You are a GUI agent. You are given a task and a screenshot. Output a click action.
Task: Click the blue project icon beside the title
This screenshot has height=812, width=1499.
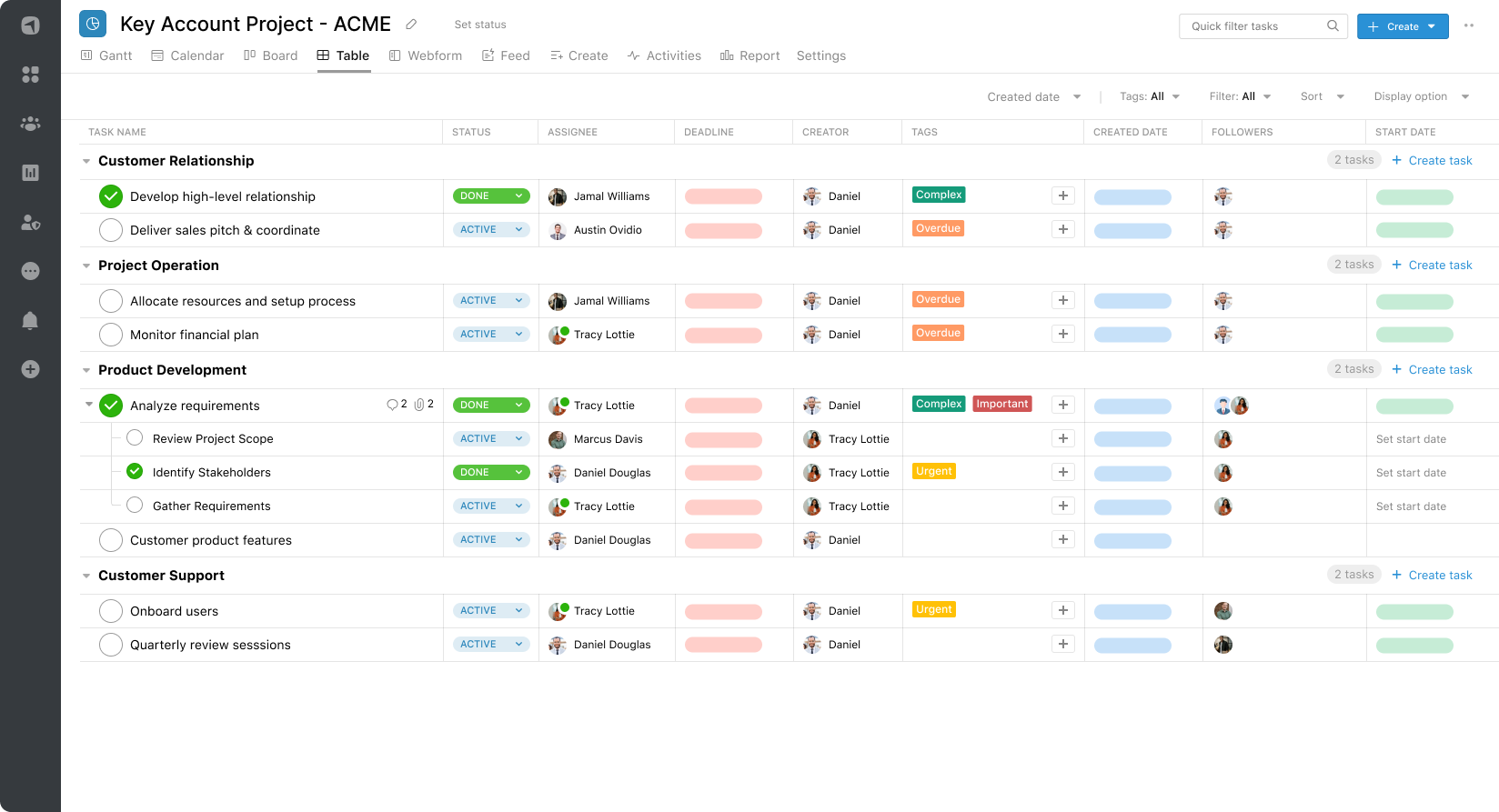pyautogui.click(x=93, y=24)
